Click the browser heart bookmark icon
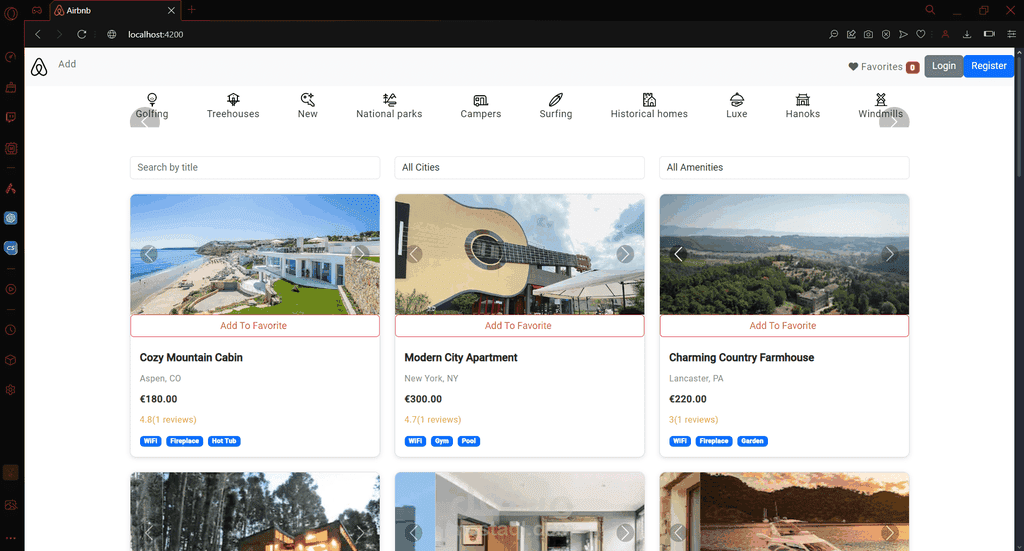This screenshot has height=551, width=1024. point(921,34)
